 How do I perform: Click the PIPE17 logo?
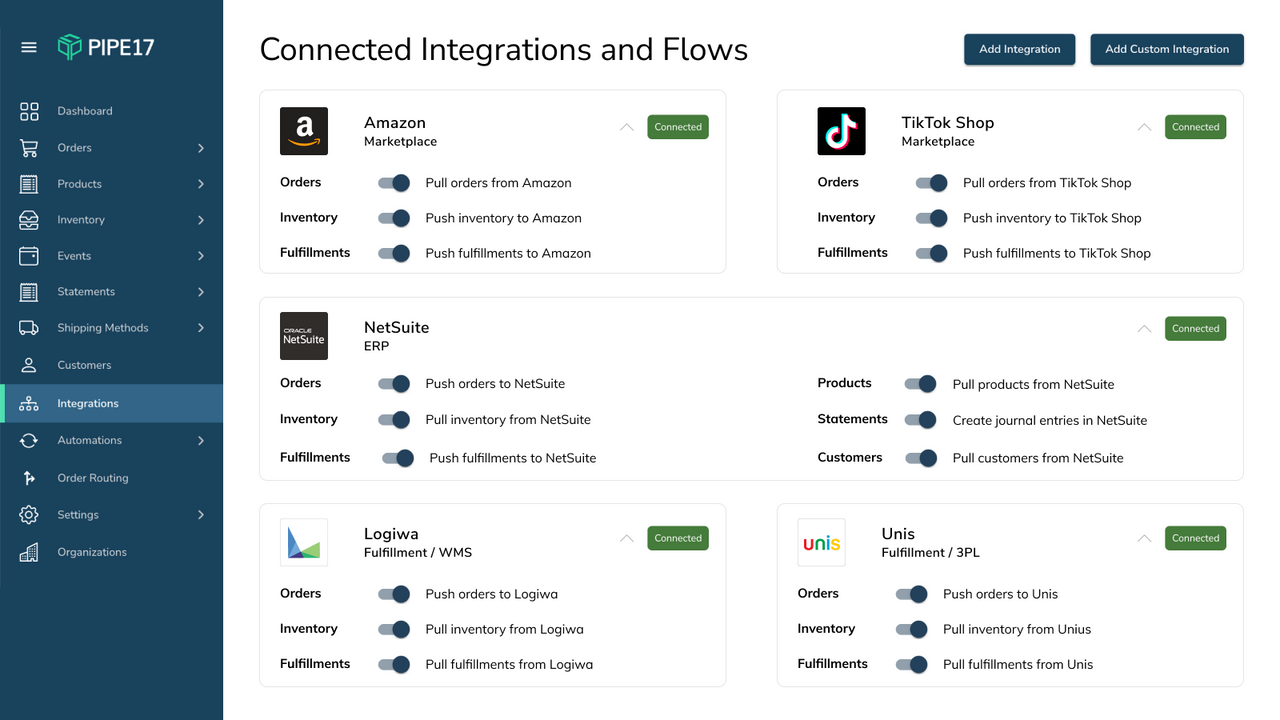coord(106,47)
